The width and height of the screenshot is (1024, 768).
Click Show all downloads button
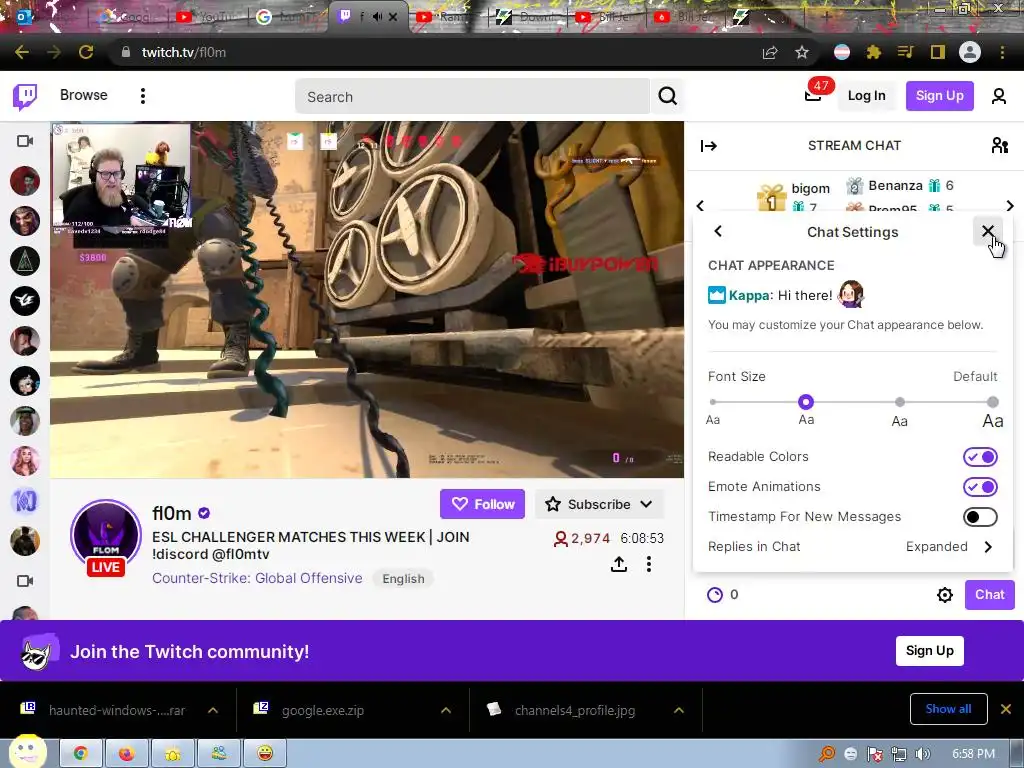tap(948, 709)
